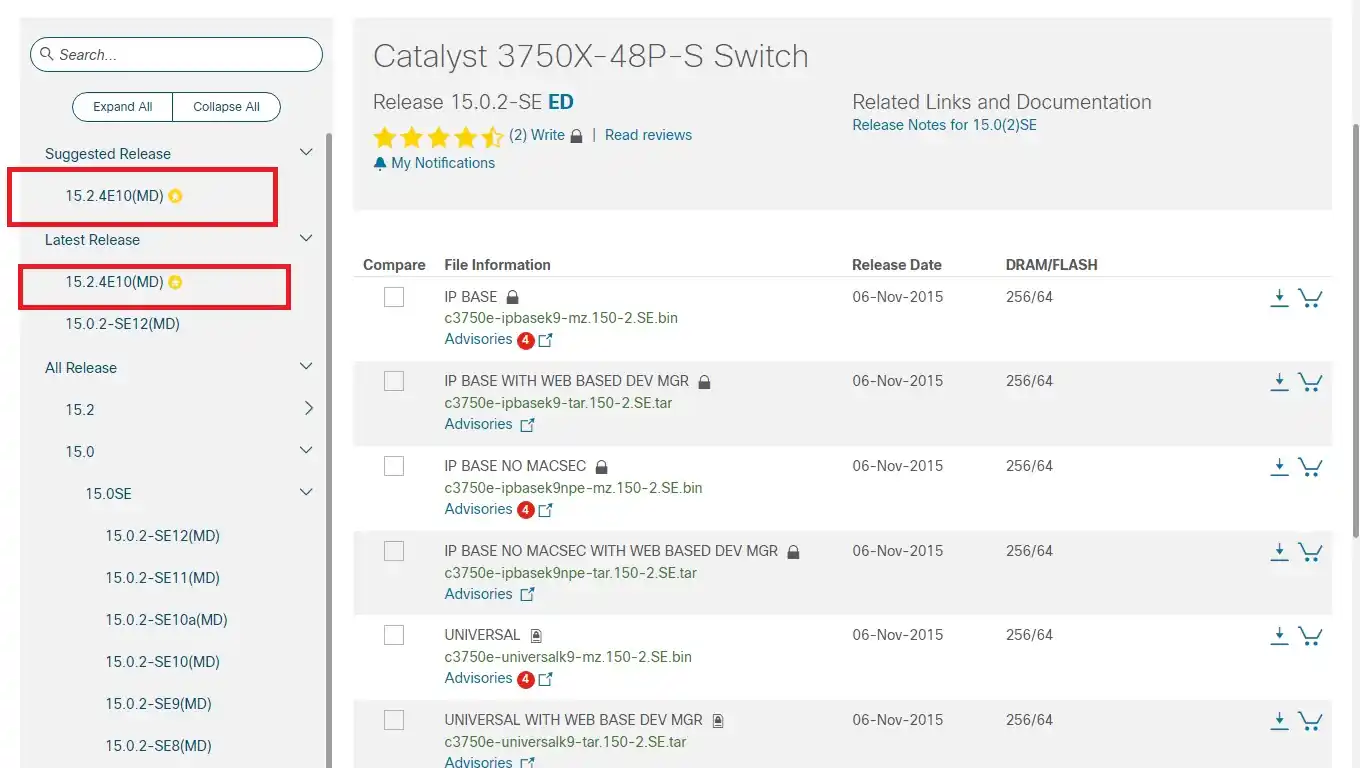Image resolution: width=1360 pixels, height=768 pixels.
Task: Select release 15.0.2-SE11(MD)
Action: [163, 578]
